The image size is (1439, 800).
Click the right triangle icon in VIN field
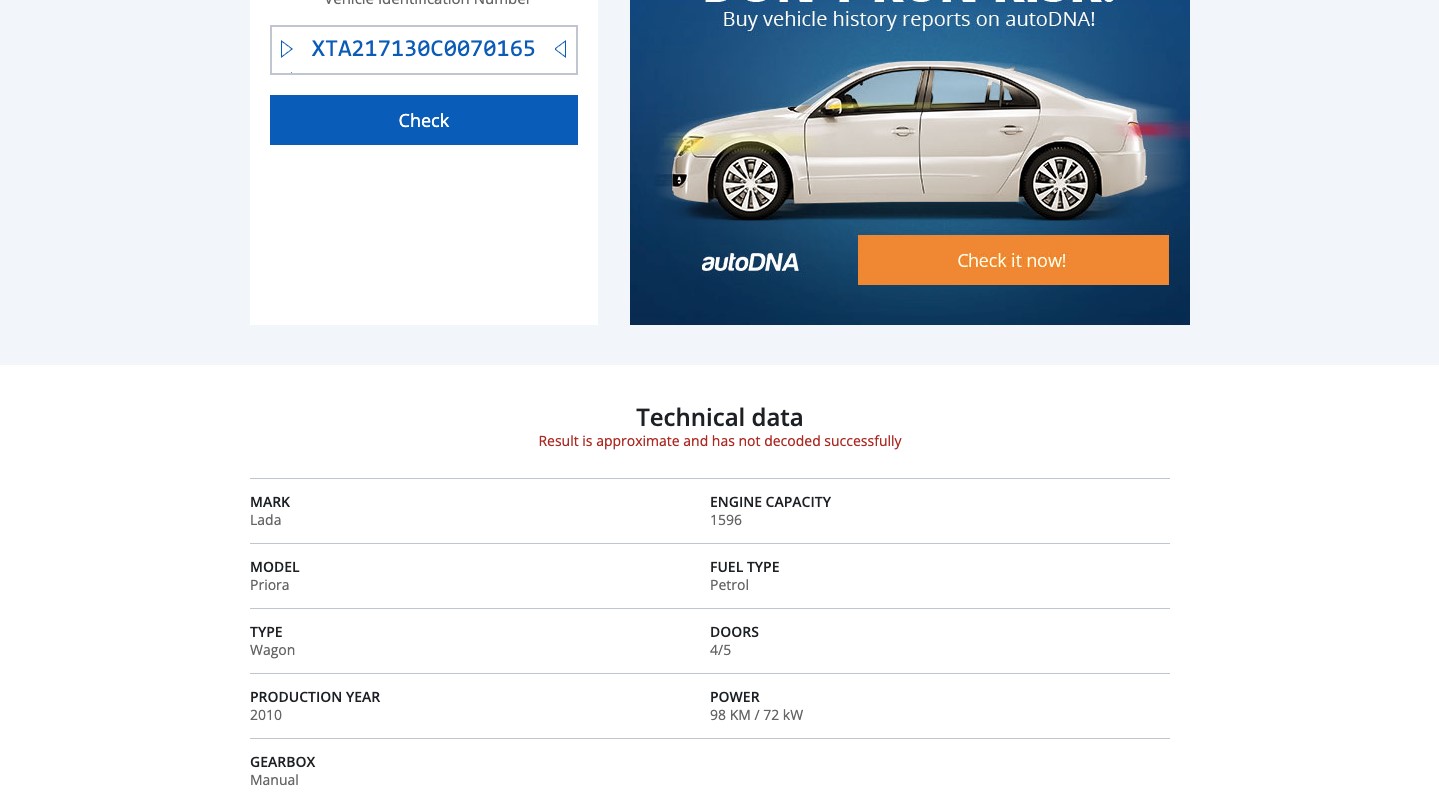click(560, 49)
